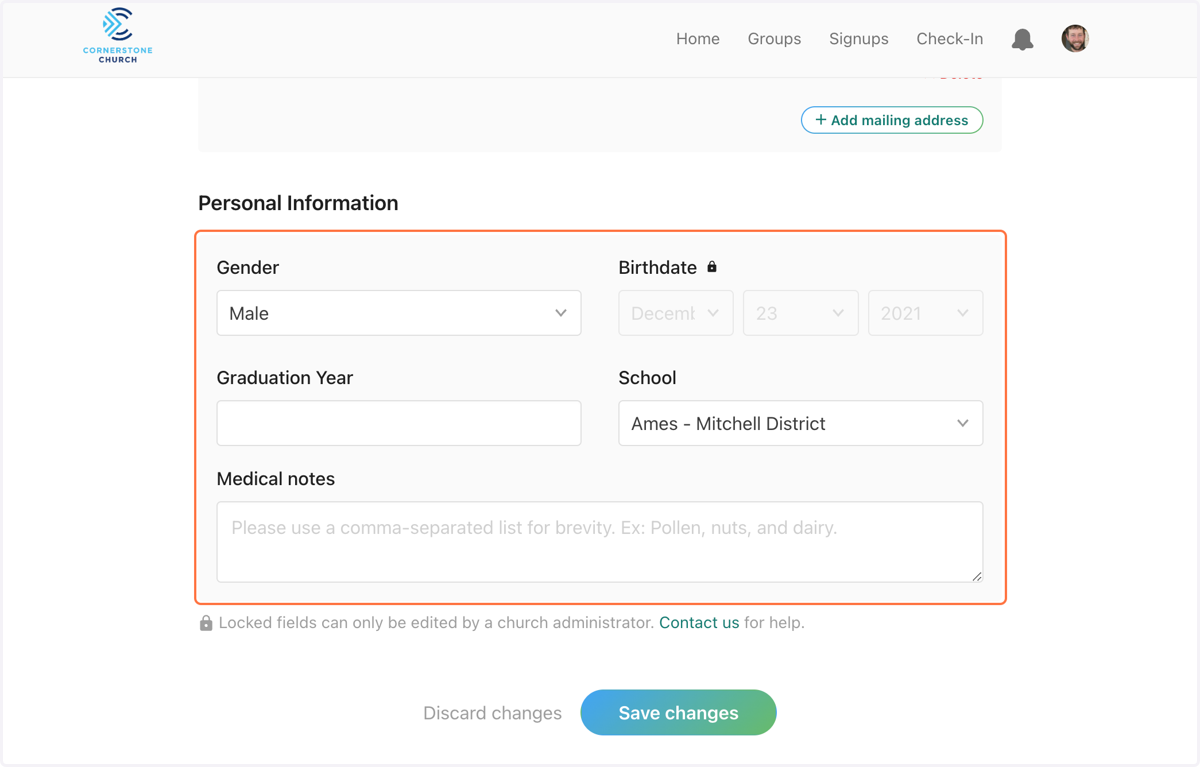
Task: Click into the Medical notes text area
Action: (600, 542)
